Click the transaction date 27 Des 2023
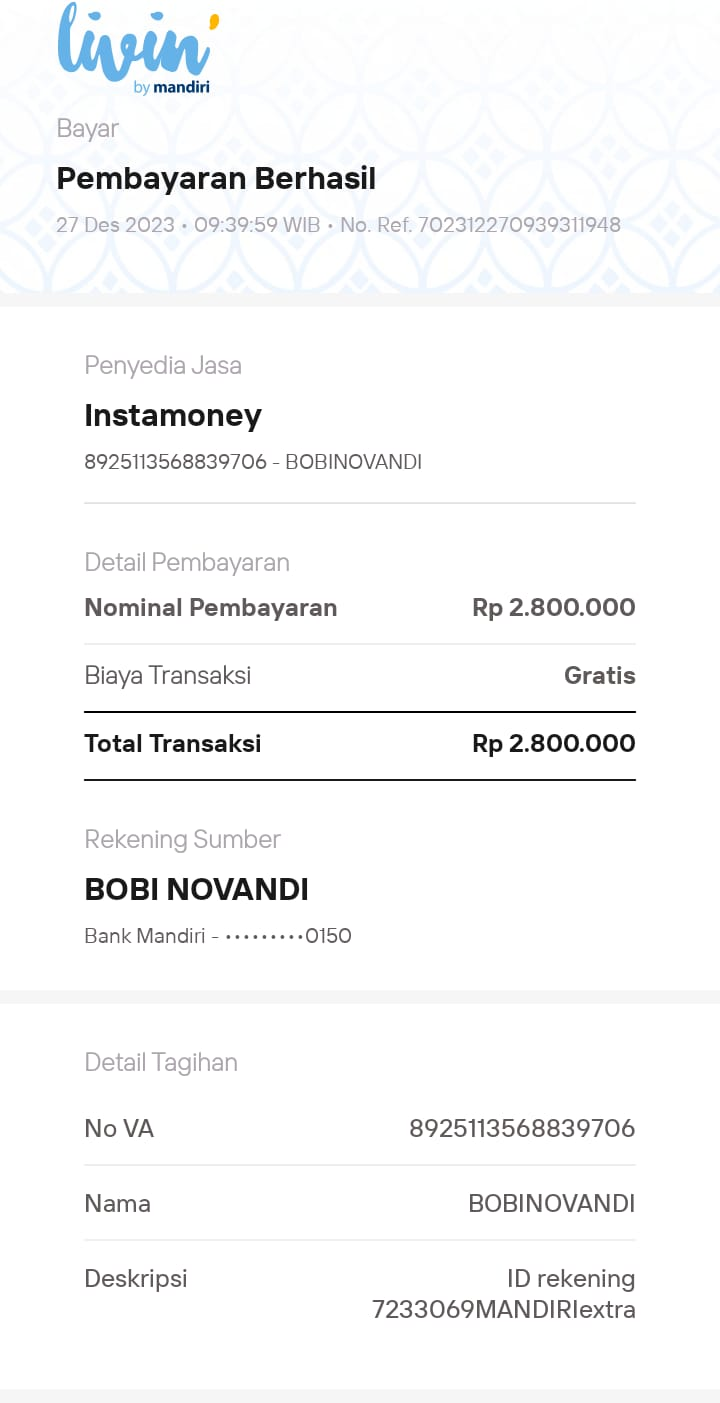Image resolution: width=720 pixels, height=1403 pixels. (115, 225)
